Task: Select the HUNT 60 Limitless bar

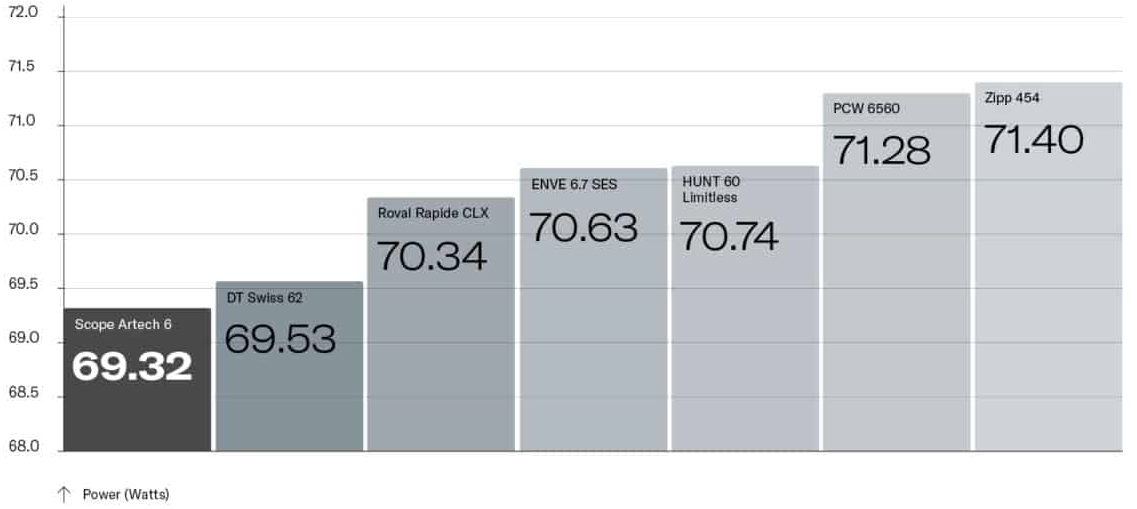Action: pos(745,308)
